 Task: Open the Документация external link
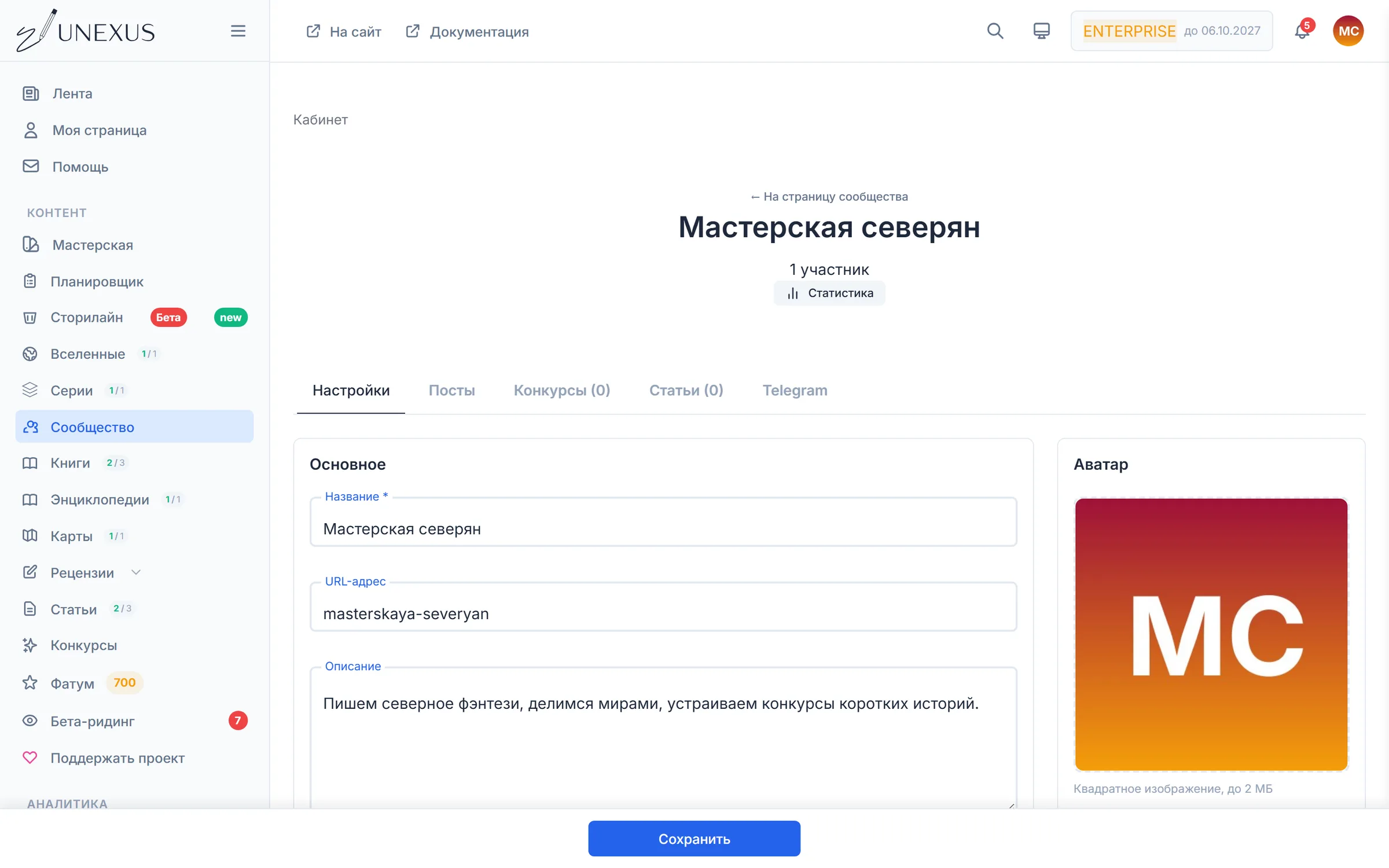[x=467, y=31]
